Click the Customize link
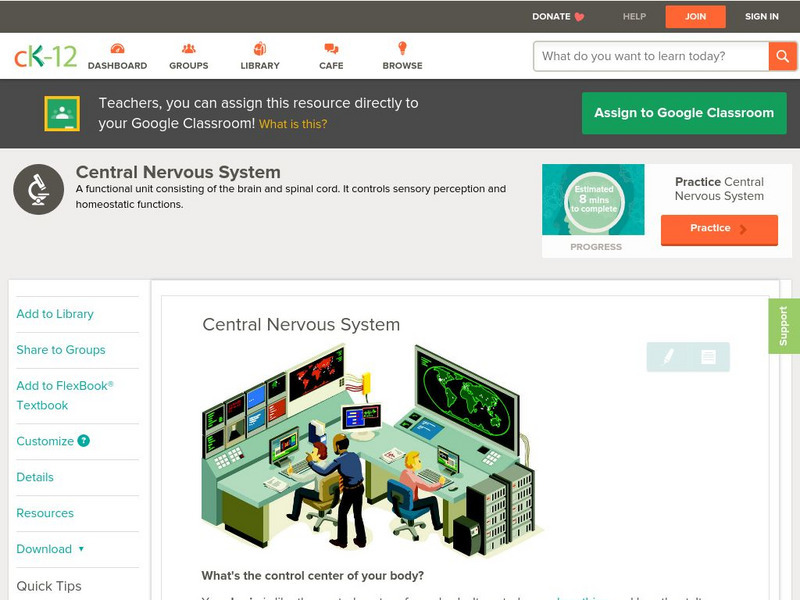The width and height of the screenshot is (800, 600). click(45, 441)
